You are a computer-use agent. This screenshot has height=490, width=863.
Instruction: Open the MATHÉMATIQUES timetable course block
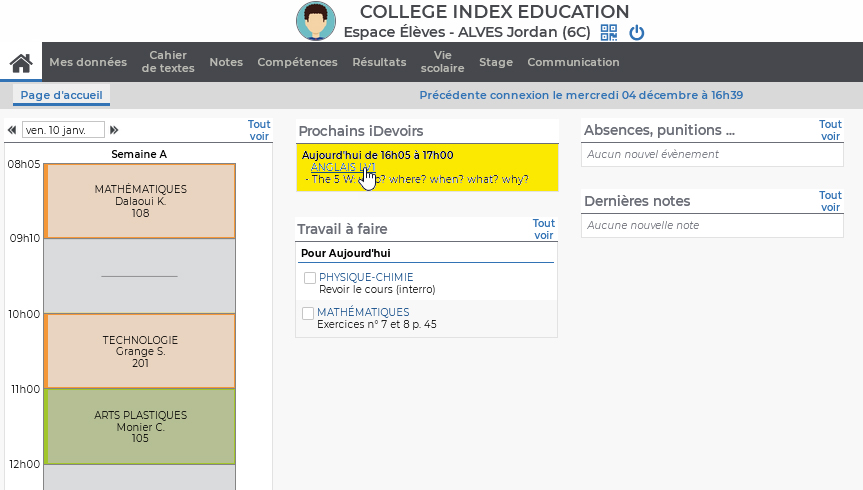[140, 201]
